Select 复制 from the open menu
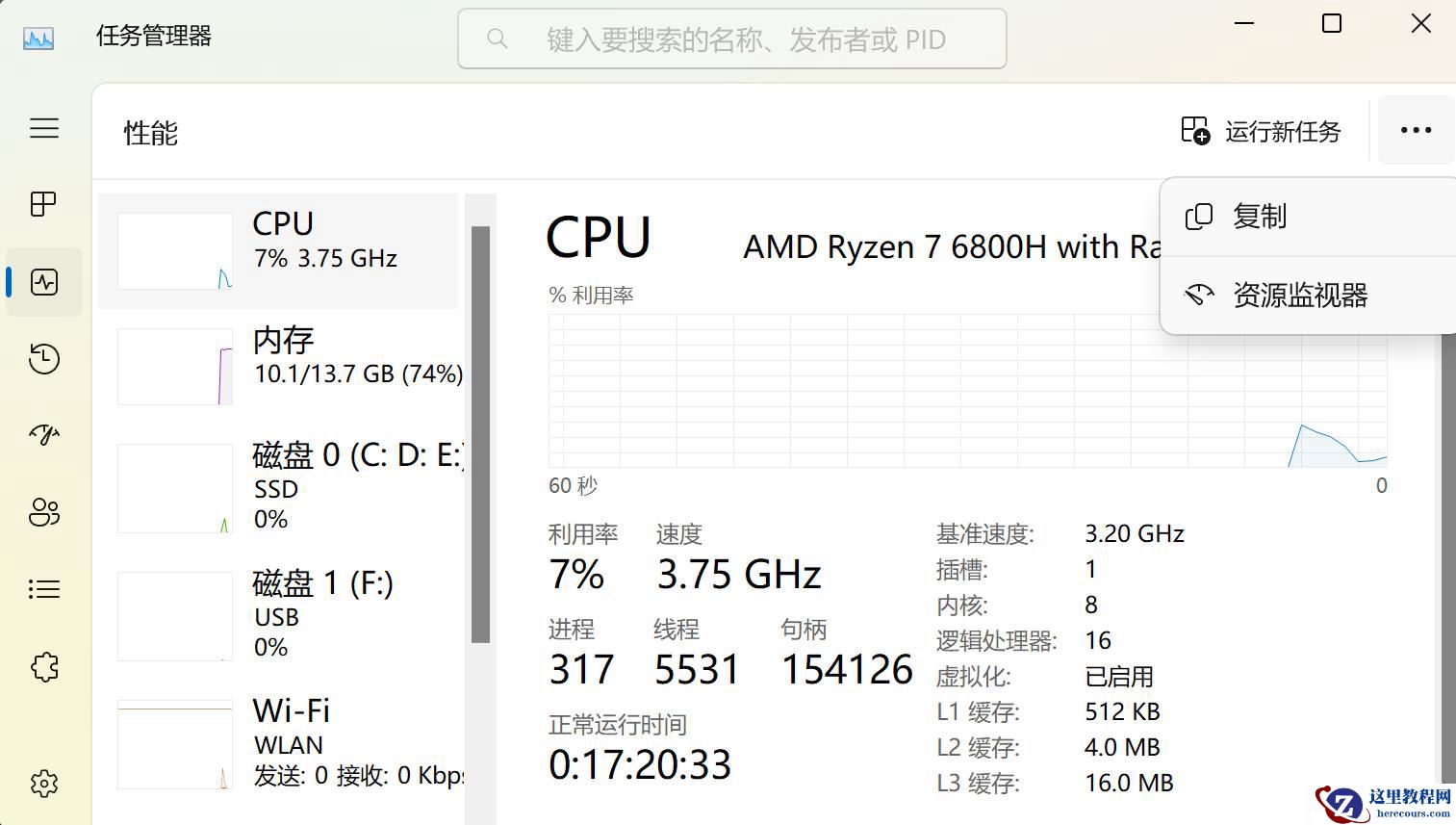Screen dimensions: 1456x825 (x=1259, y=216)
